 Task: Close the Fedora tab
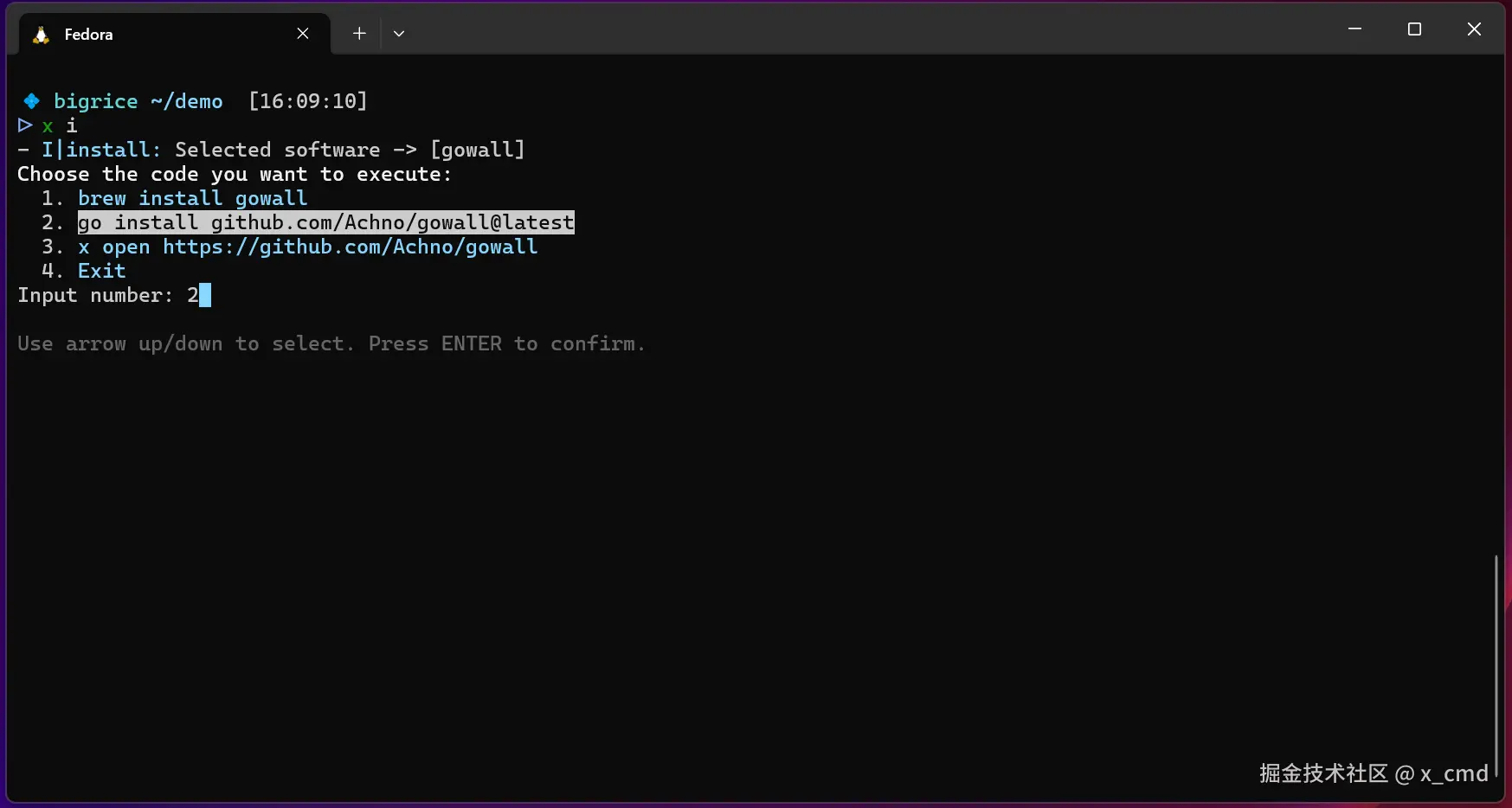[303, 34]
